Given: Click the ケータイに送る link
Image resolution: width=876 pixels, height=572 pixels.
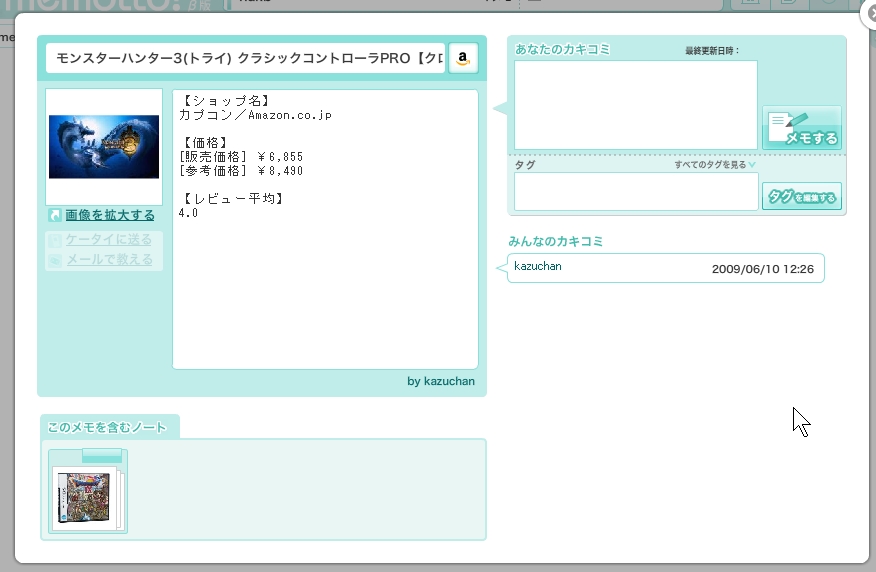Looking at the screenshot, I should pyautogui.click(x=109, y=240).
